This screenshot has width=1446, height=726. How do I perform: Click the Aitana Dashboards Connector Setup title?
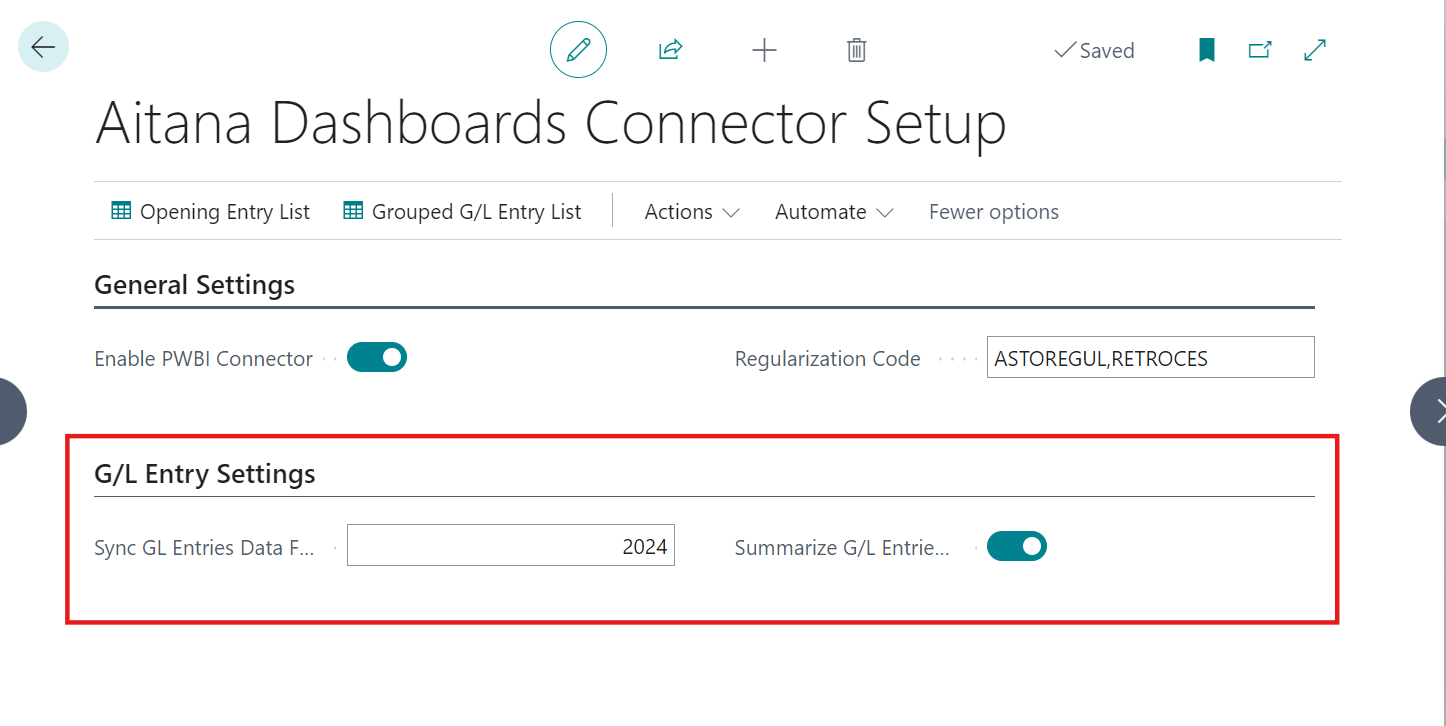pos(550,125)
